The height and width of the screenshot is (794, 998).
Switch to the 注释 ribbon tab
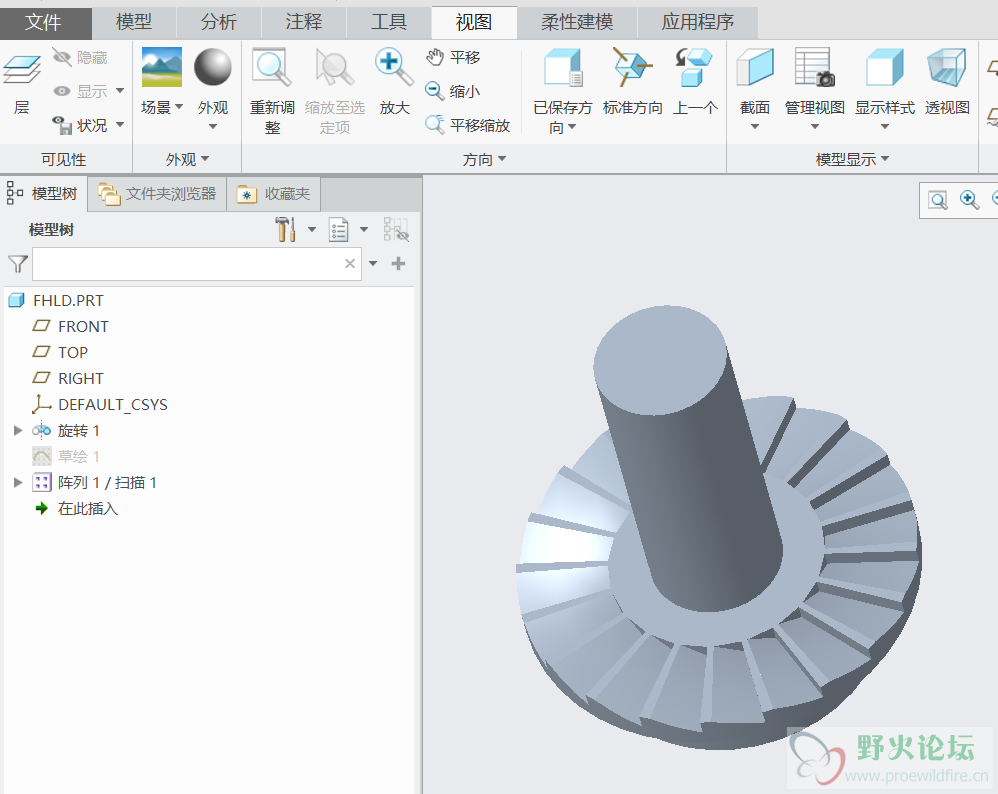coord(304,23)
